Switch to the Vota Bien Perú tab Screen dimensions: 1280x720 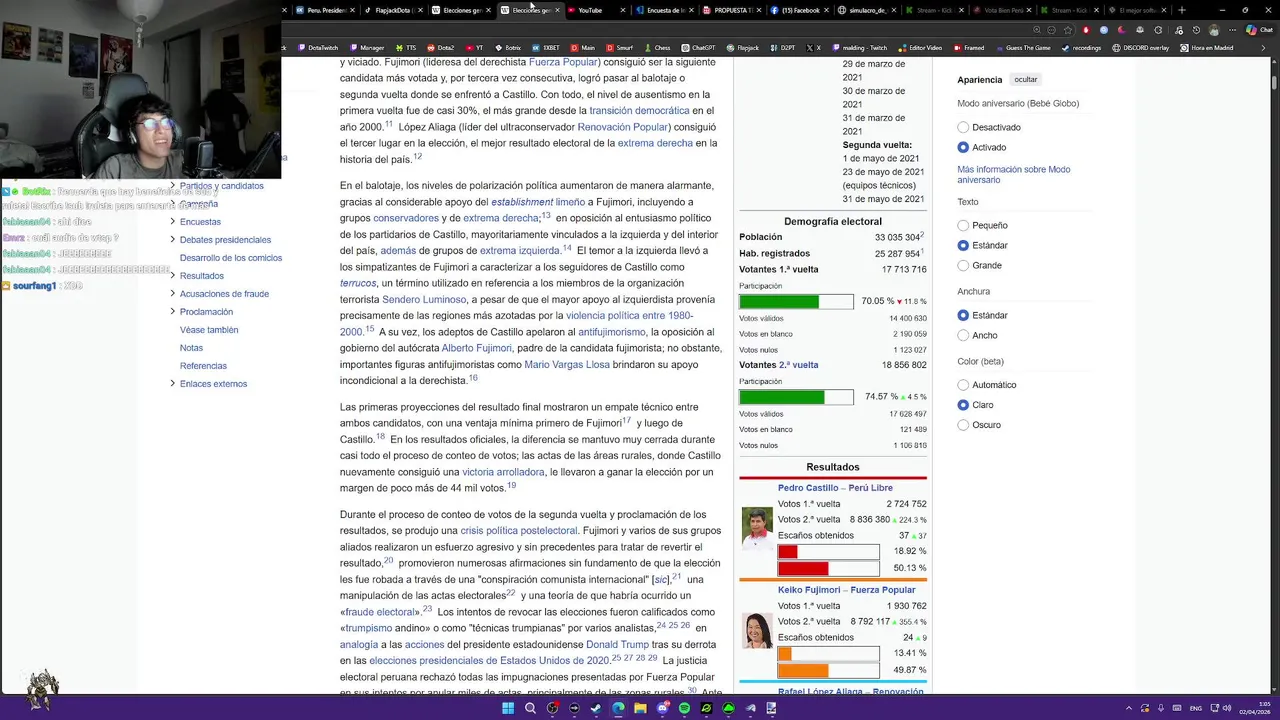(1004, 10)
